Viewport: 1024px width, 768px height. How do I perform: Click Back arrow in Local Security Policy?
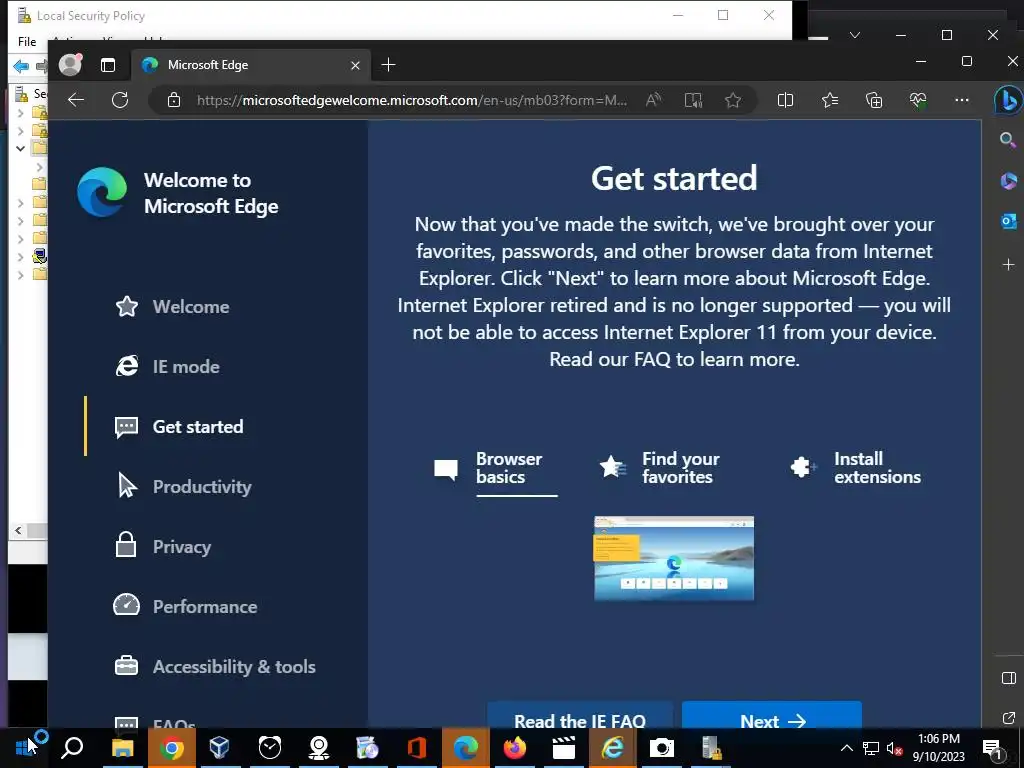[x=21, y=66]
